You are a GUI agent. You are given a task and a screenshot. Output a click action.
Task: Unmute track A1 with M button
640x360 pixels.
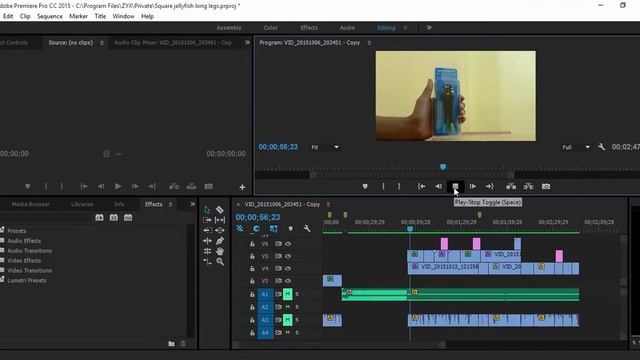288,294
